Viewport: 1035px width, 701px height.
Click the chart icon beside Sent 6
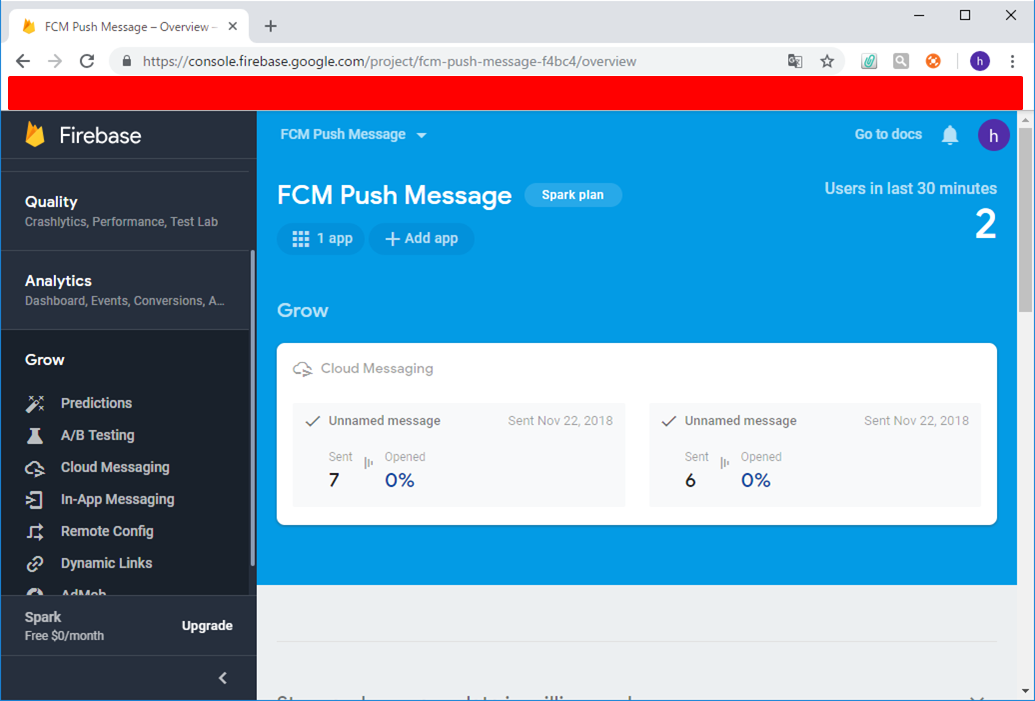coord(725,463)
